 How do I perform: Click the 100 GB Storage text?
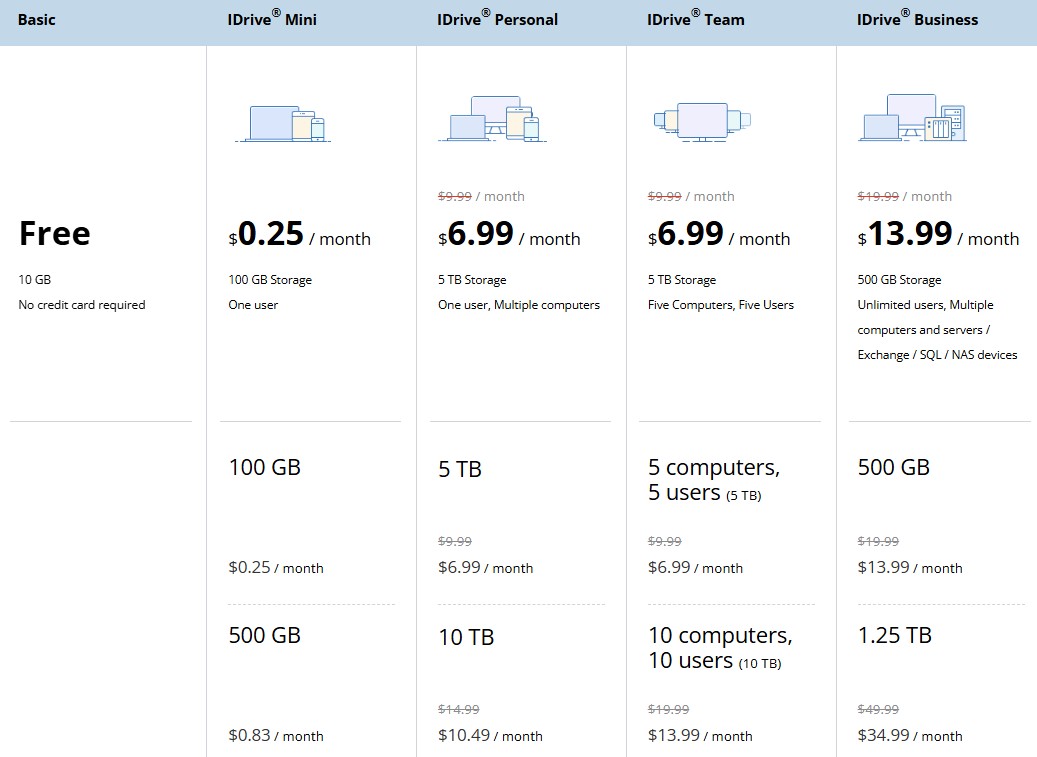[x=270, y=280]
